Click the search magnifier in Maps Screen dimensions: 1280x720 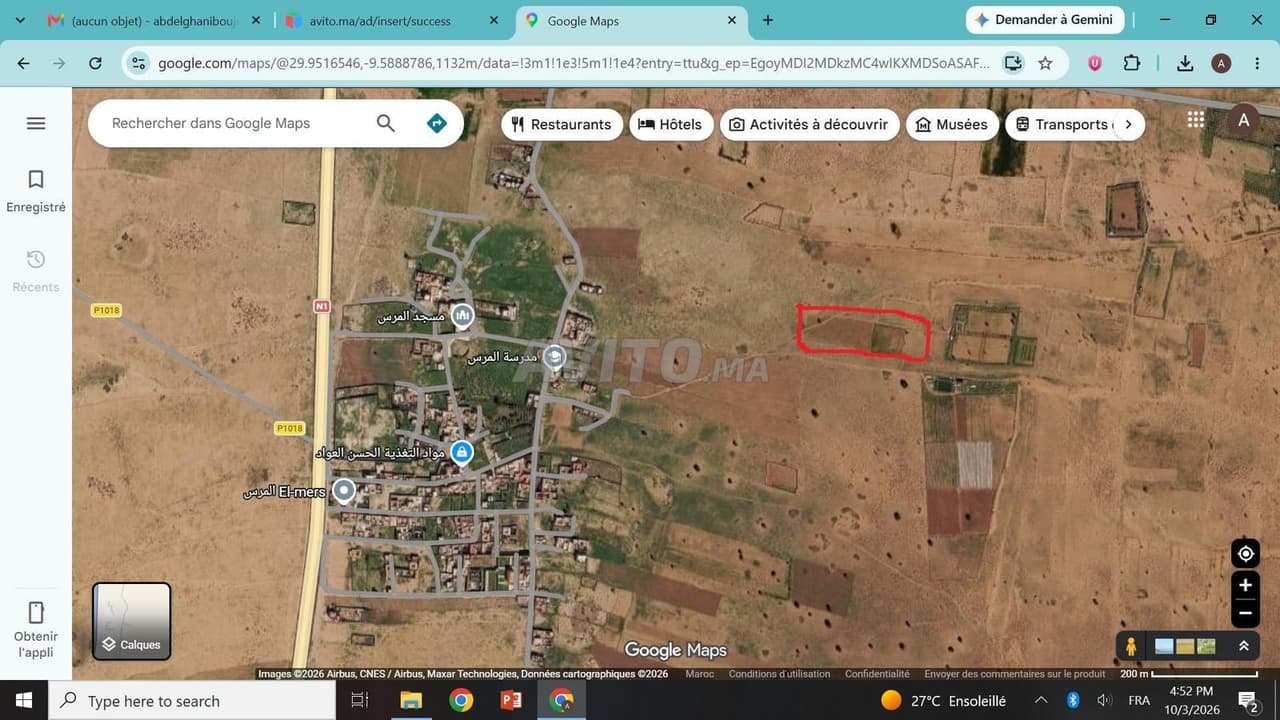386,123
